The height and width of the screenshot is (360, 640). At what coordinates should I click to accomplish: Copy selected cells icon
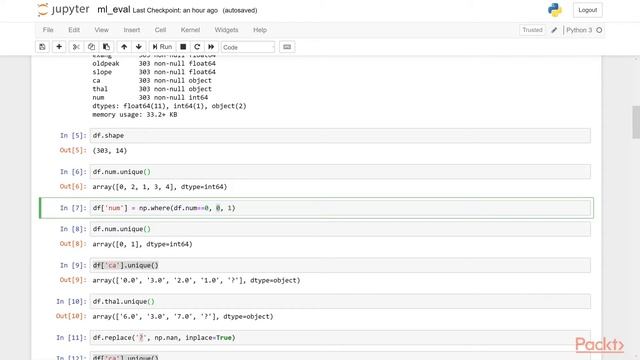(91, 47)
